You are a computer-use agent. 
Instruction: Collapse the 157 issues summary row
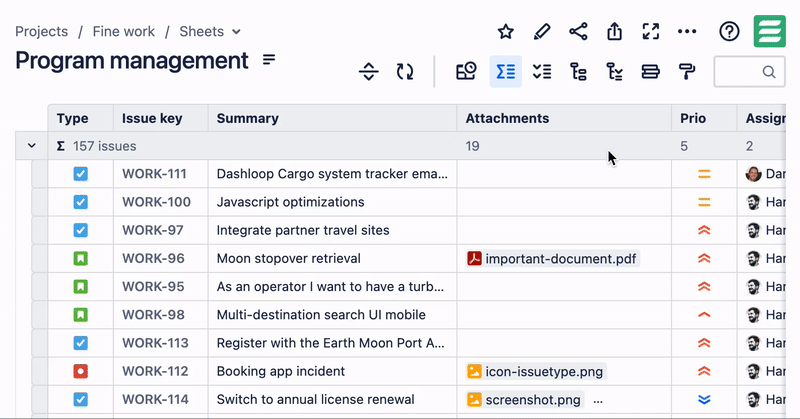(32, 146)
